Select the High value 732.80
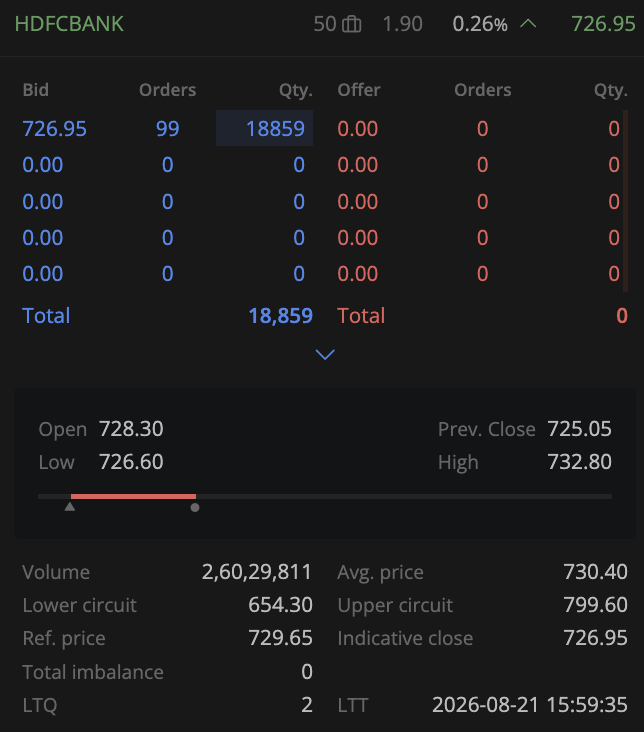The image size is (644, 732). [580, 462]
